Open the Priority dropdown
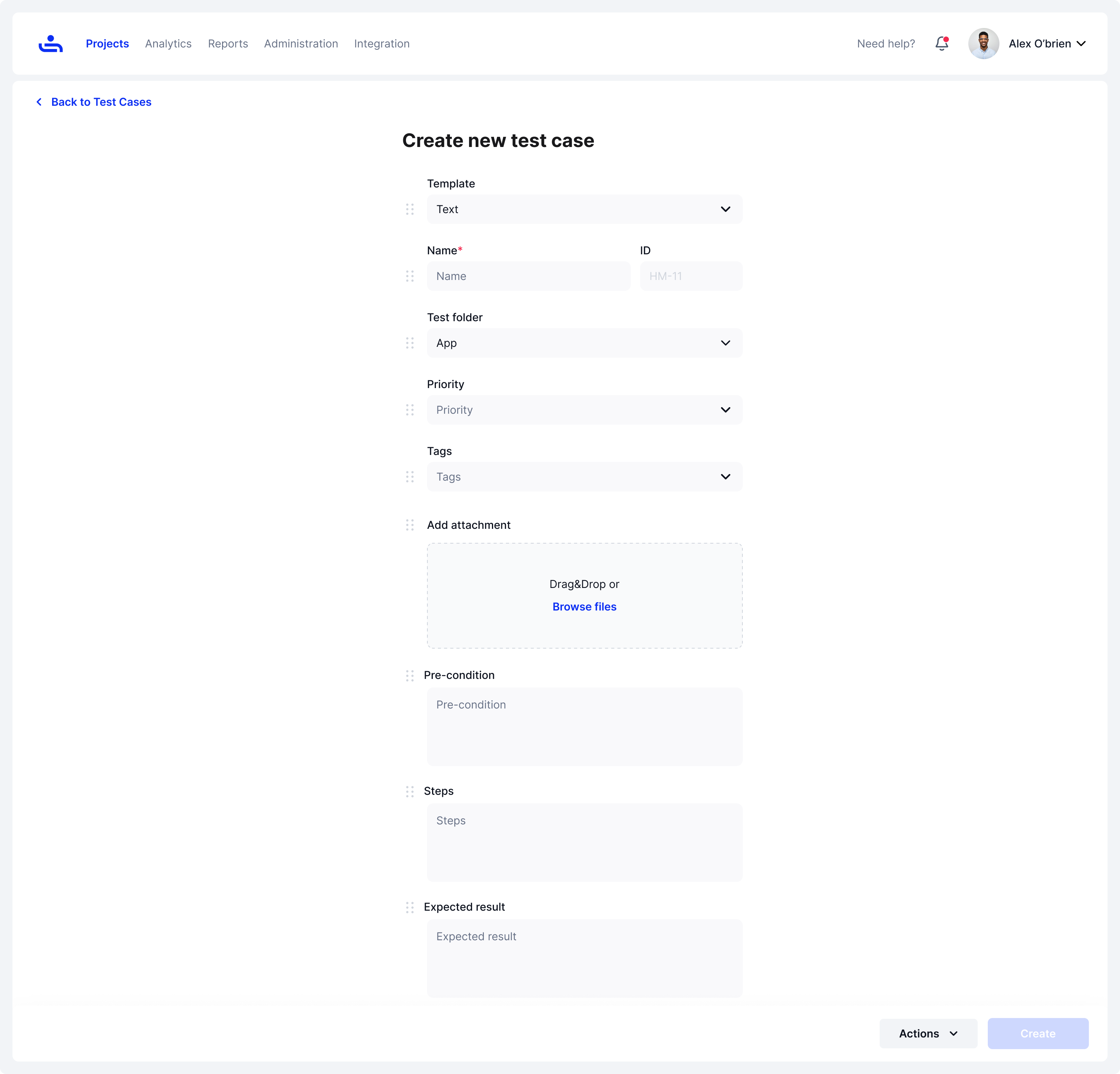The height and width of the screenshot is (1074, 1120). (x=584, y=409)
